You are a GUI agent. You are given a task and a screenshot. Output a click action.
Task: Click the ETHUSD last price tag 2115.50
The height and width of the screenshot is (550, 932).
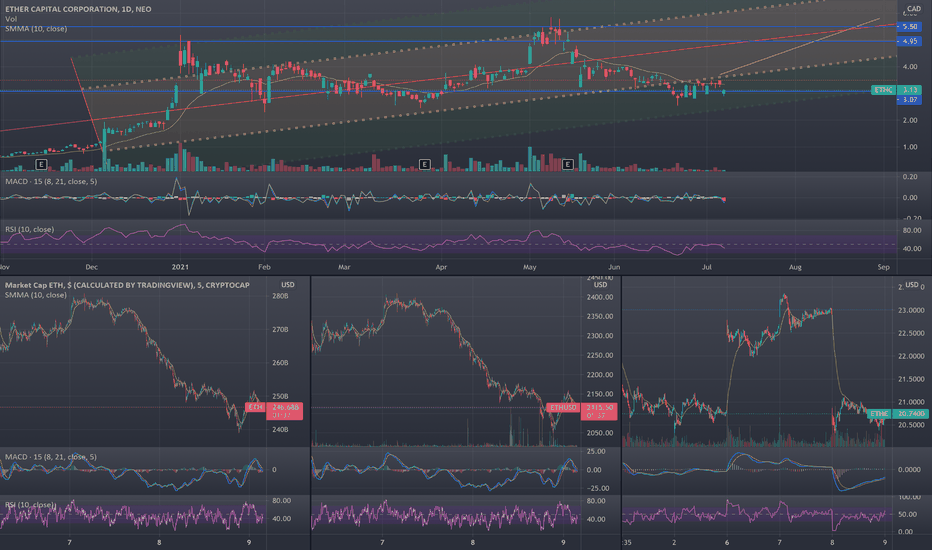coord(582,411)
